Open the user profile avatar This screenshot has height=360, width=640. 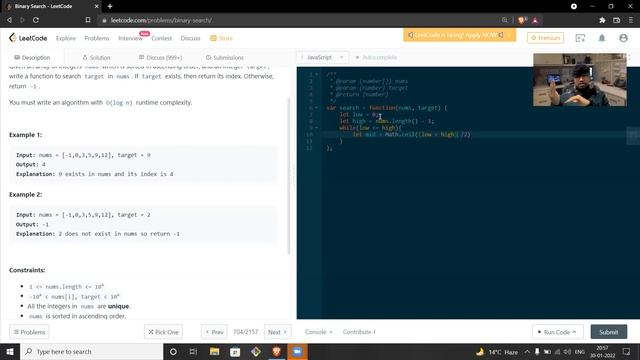point(623,38)
